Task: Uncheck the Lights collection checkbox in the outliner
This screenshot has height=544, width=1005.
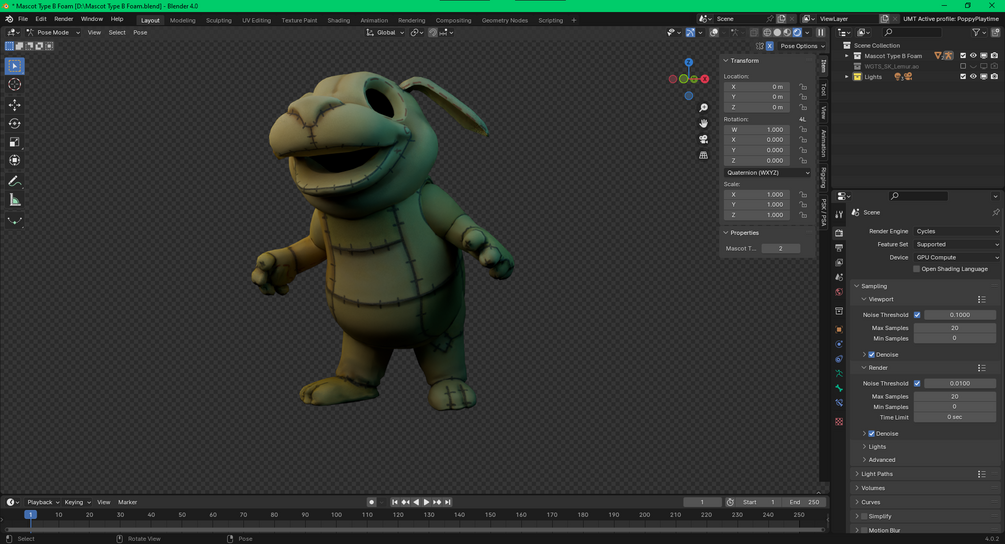Action: (x=963, y=77)
